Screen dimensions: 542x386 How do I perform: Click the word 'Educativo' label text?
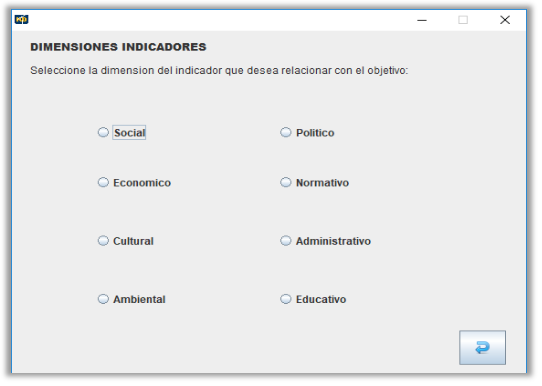point(321,299)
